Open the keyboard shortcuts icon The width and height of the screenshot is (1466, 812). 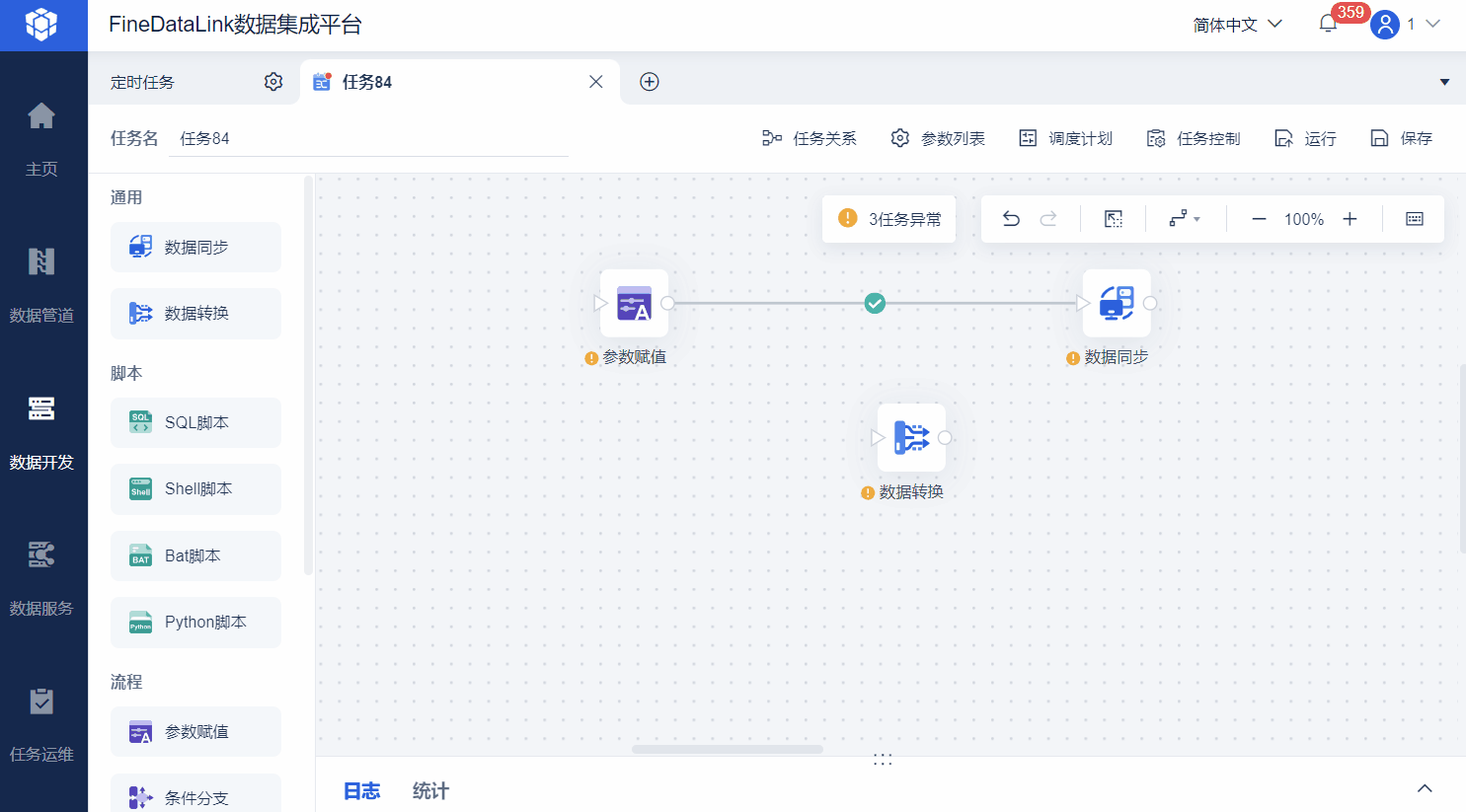click(1415, 219)
